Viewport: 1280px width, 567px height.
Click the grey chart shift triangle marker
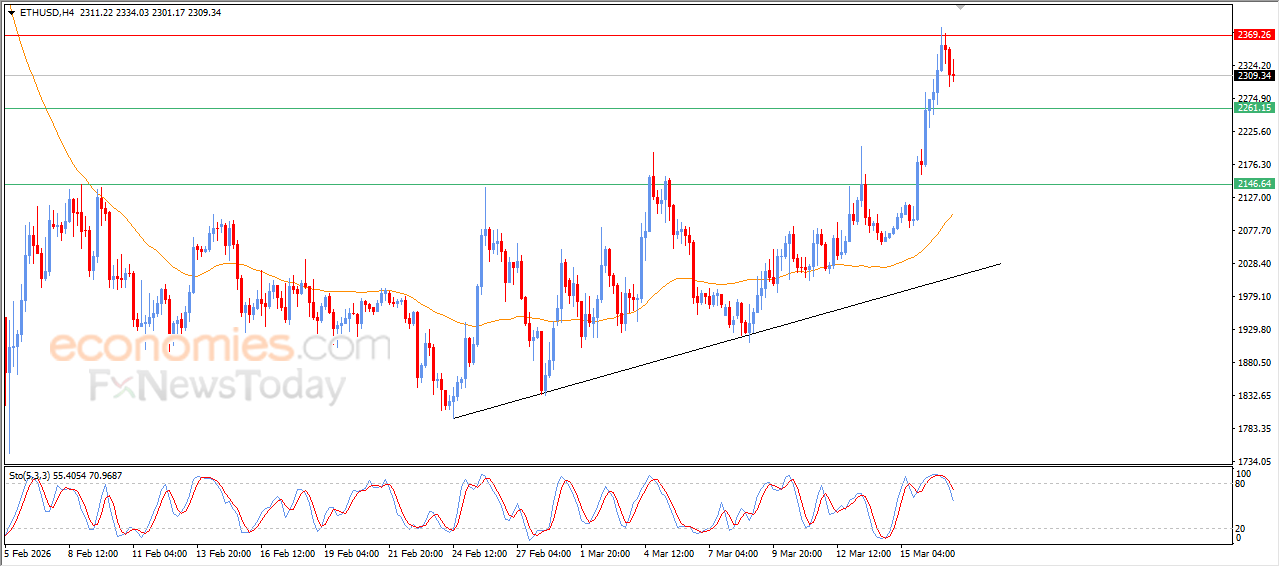pyautogui.click(x=961, y=7)
